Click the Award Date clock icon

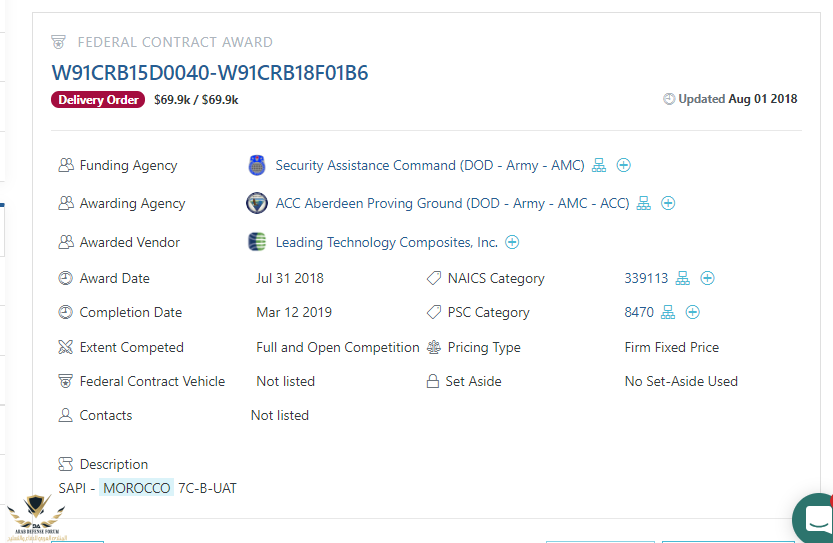tap(65, 278)
